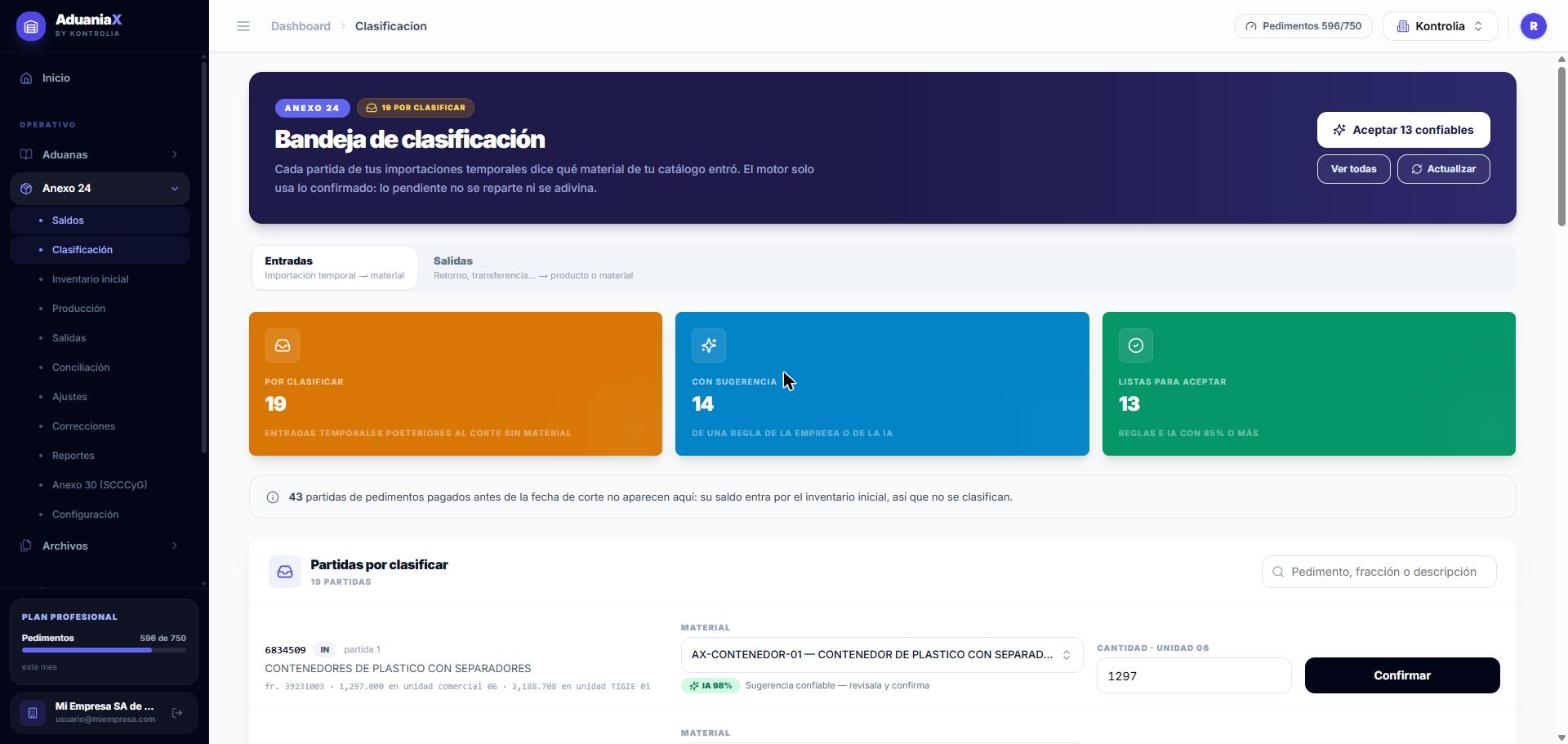Open the Kontrolia organization switcher

pyautogui.click(x=1440, y=26)
